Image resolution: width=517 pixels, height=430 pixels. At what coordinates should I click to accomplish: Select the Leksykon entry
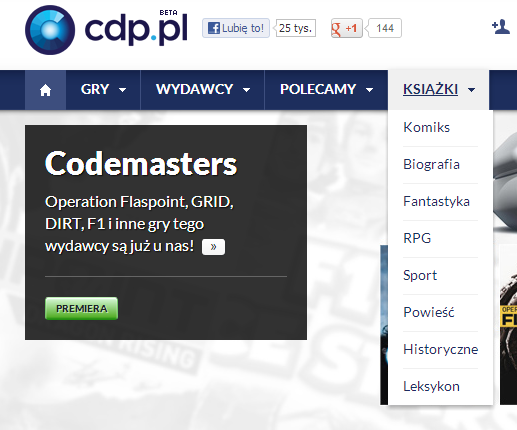(431, 386)
